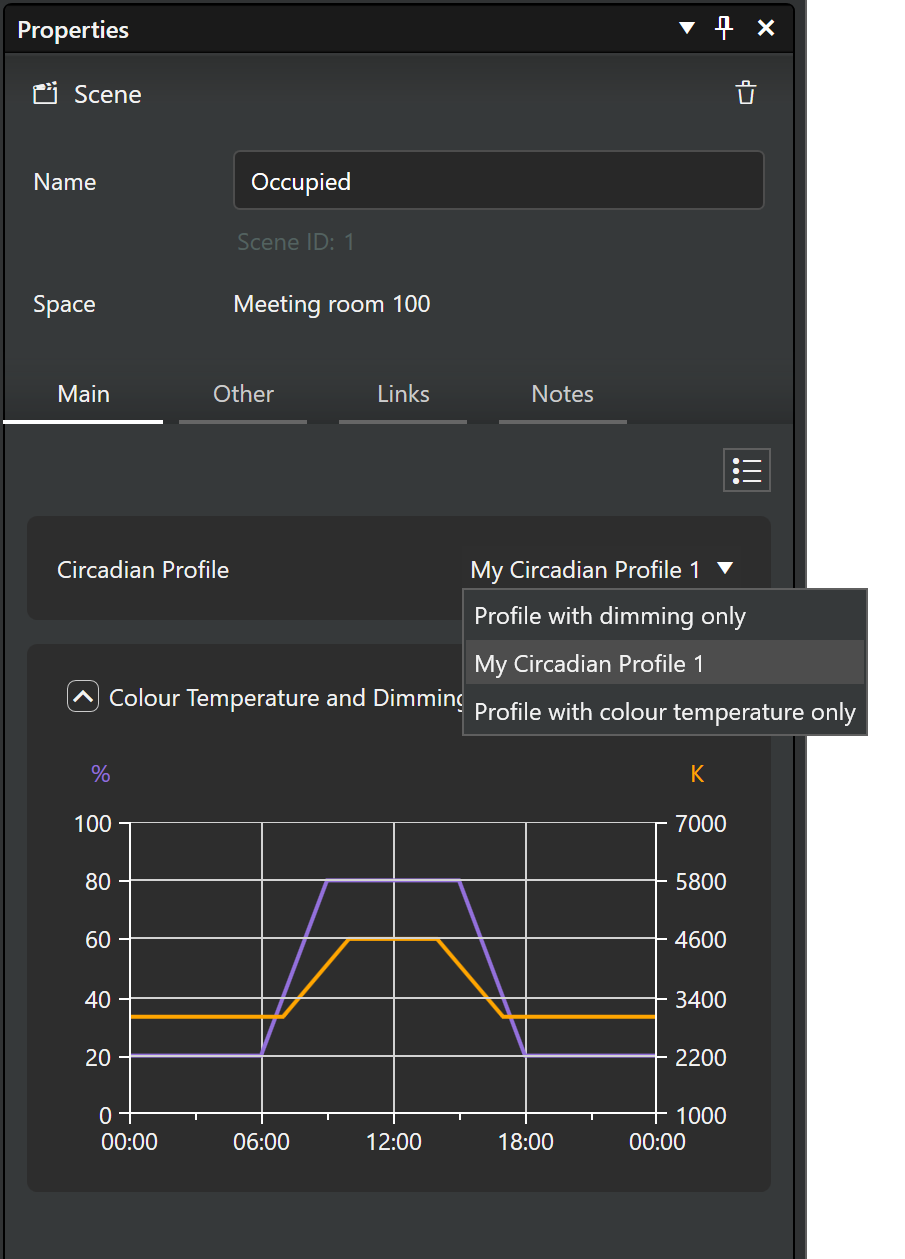
Task: Switch to the Links tab
Action: click(403, 394)
